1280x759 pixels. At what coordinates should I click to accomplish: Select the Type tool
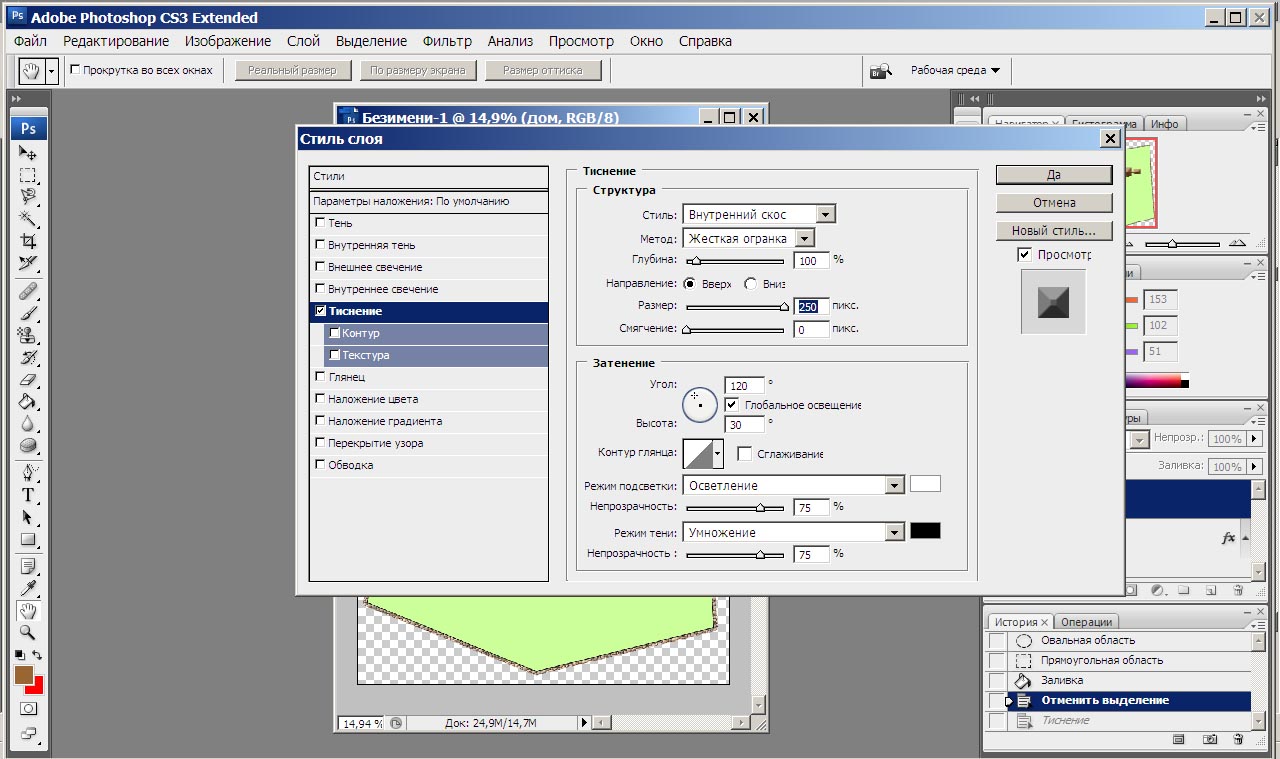pyautogui.click(x=28, y=495)
